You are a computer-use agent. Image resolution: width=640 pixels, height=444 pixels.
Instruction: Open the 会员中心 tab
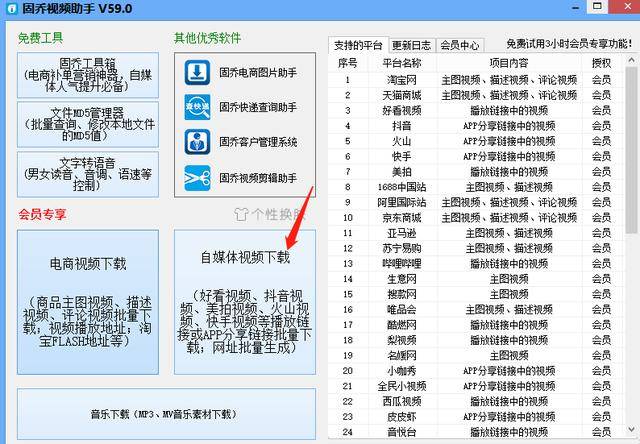coord(460,46)
